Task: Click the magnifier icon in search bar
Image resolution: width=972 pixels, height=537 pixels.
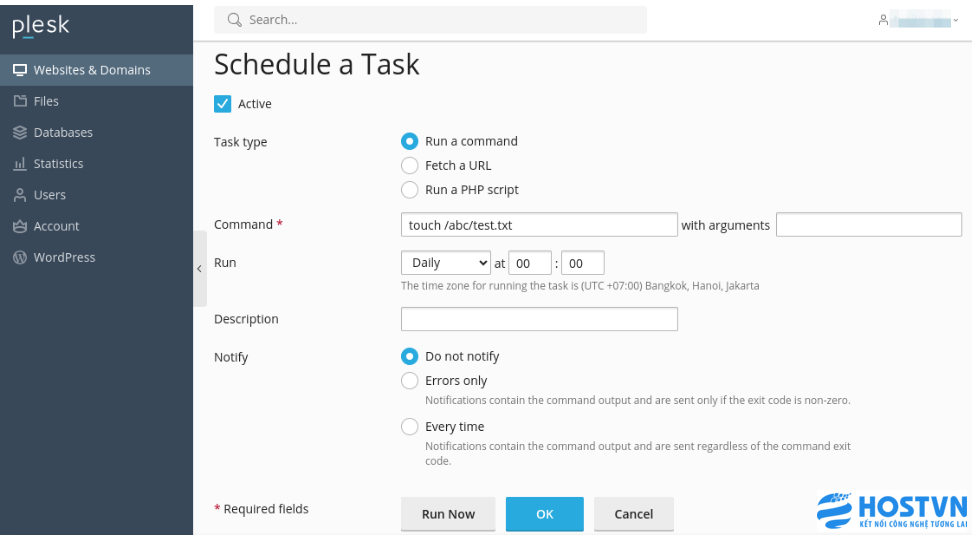Action: coord(234,20)
